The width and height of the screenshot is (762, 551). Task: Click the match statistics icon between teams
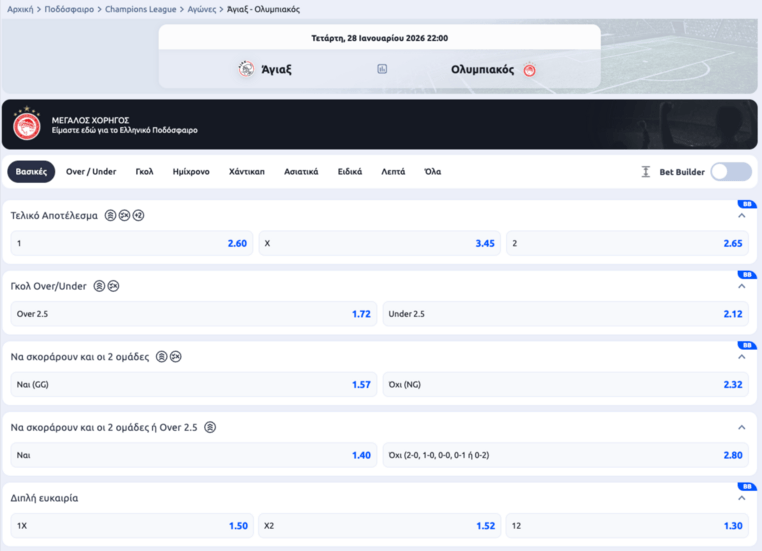(382, 69)
